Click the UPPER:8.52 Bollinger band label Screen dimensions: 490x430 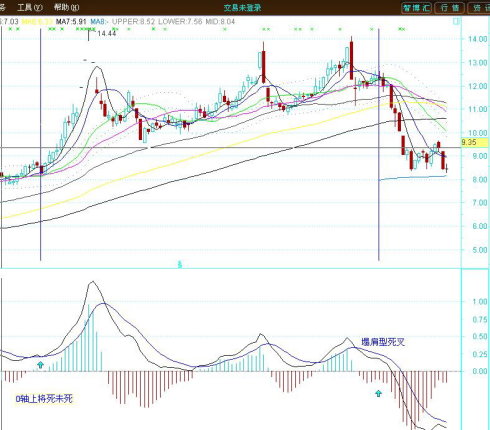click(133, 22)
